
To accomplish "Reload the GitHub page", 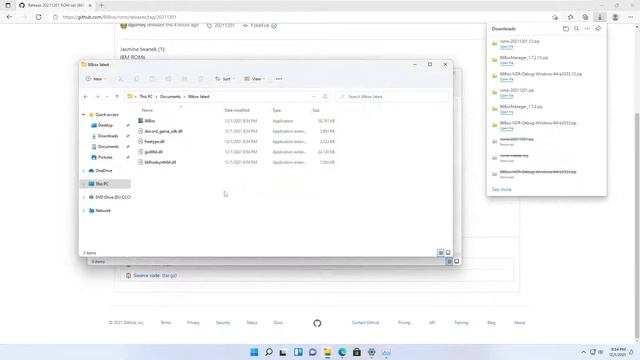I will pyautogui.click(x=38, y=17).
